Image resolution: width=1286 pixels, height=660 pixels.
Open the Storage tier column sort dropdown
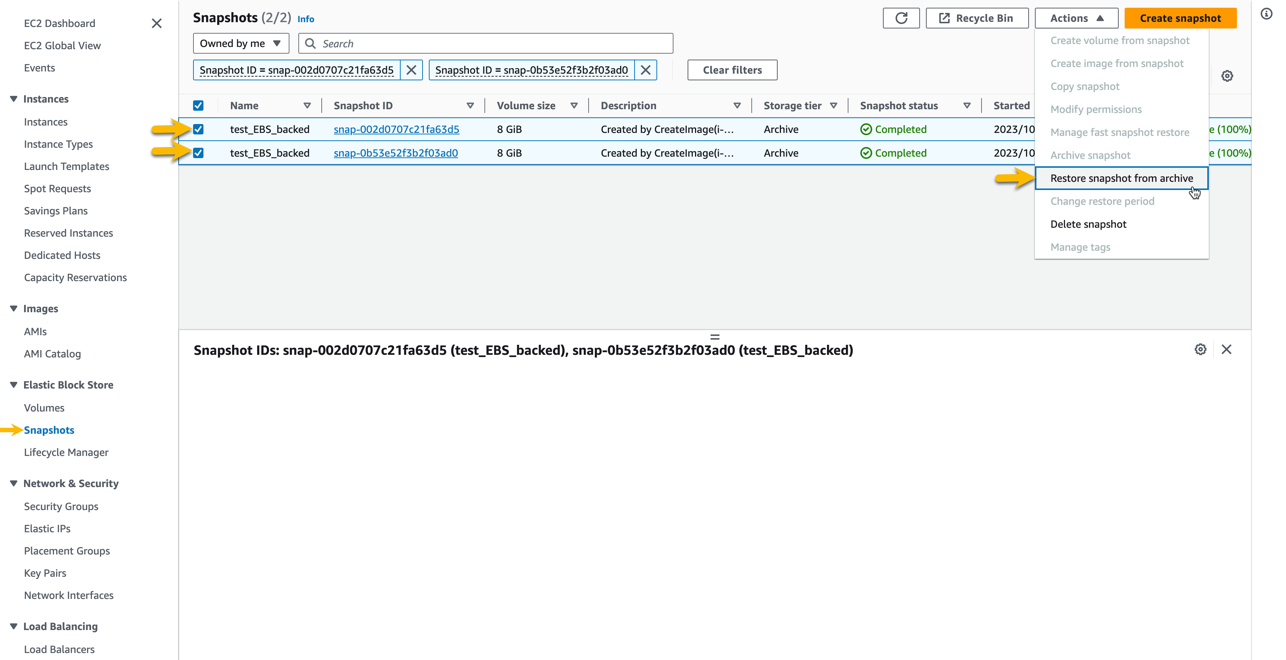833,105
